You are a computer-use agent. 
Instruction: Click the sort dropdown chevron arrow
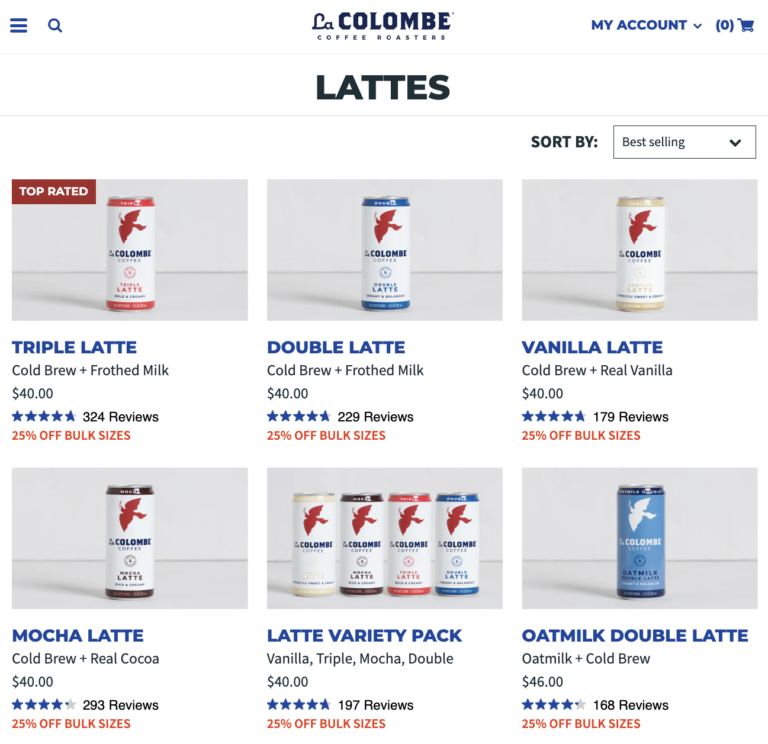pyautogui.click(x=735, y=143)
